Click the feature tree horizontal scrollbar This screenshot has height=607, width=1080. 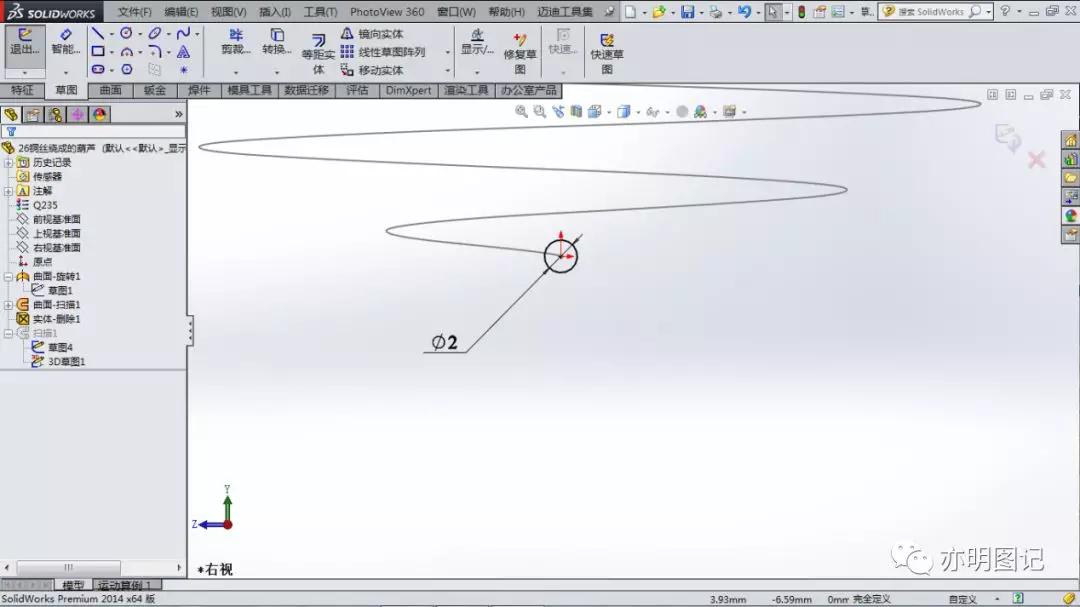93,568
